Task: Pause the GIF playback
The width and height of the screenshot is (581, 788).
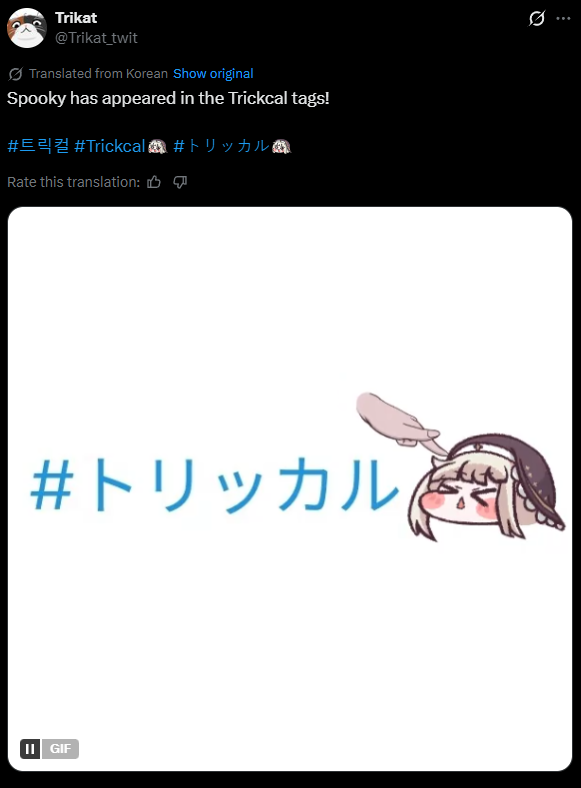Action: coord(30,749)
